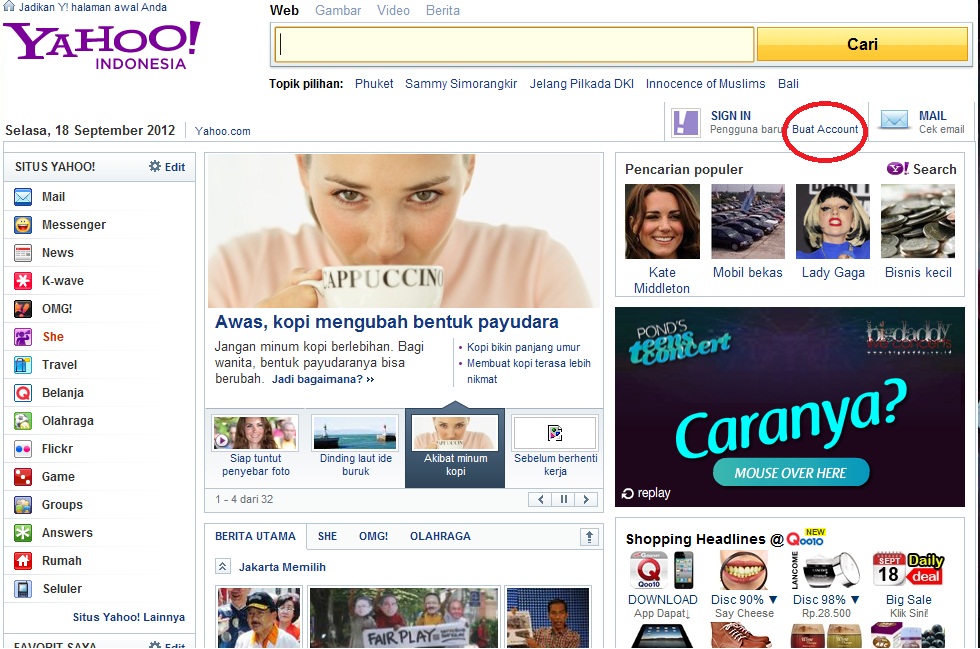This screenshot has height=649, width=980.
Task: Open the Seluler phone icon
Action: coord(23,589)
